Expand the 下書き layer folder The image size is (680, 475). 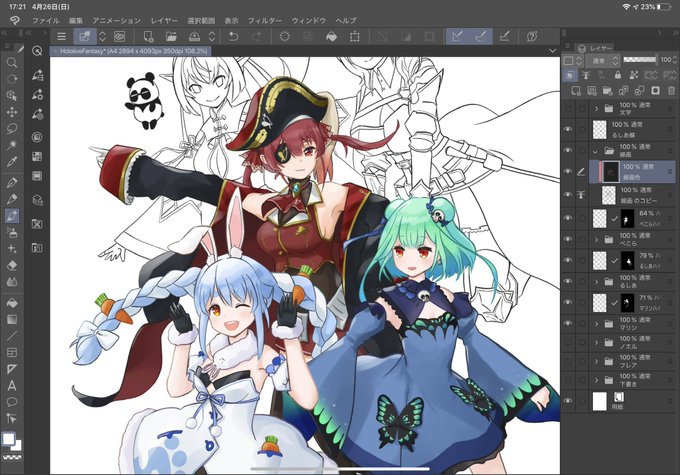click(x=596, y=380)
